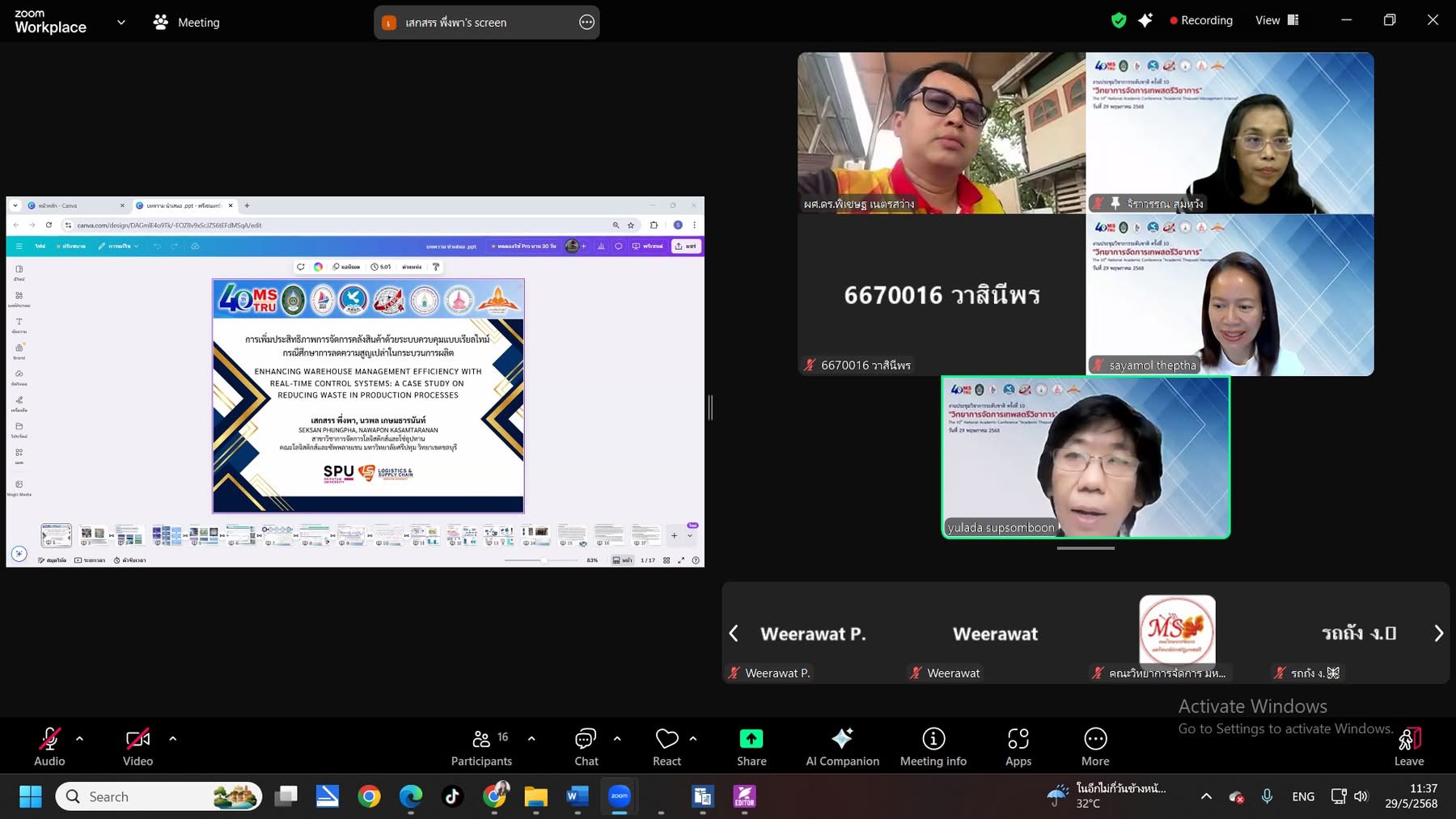Open AI Companion
The width and height of the screenshot is (1456, 819).
click(842, 747)
